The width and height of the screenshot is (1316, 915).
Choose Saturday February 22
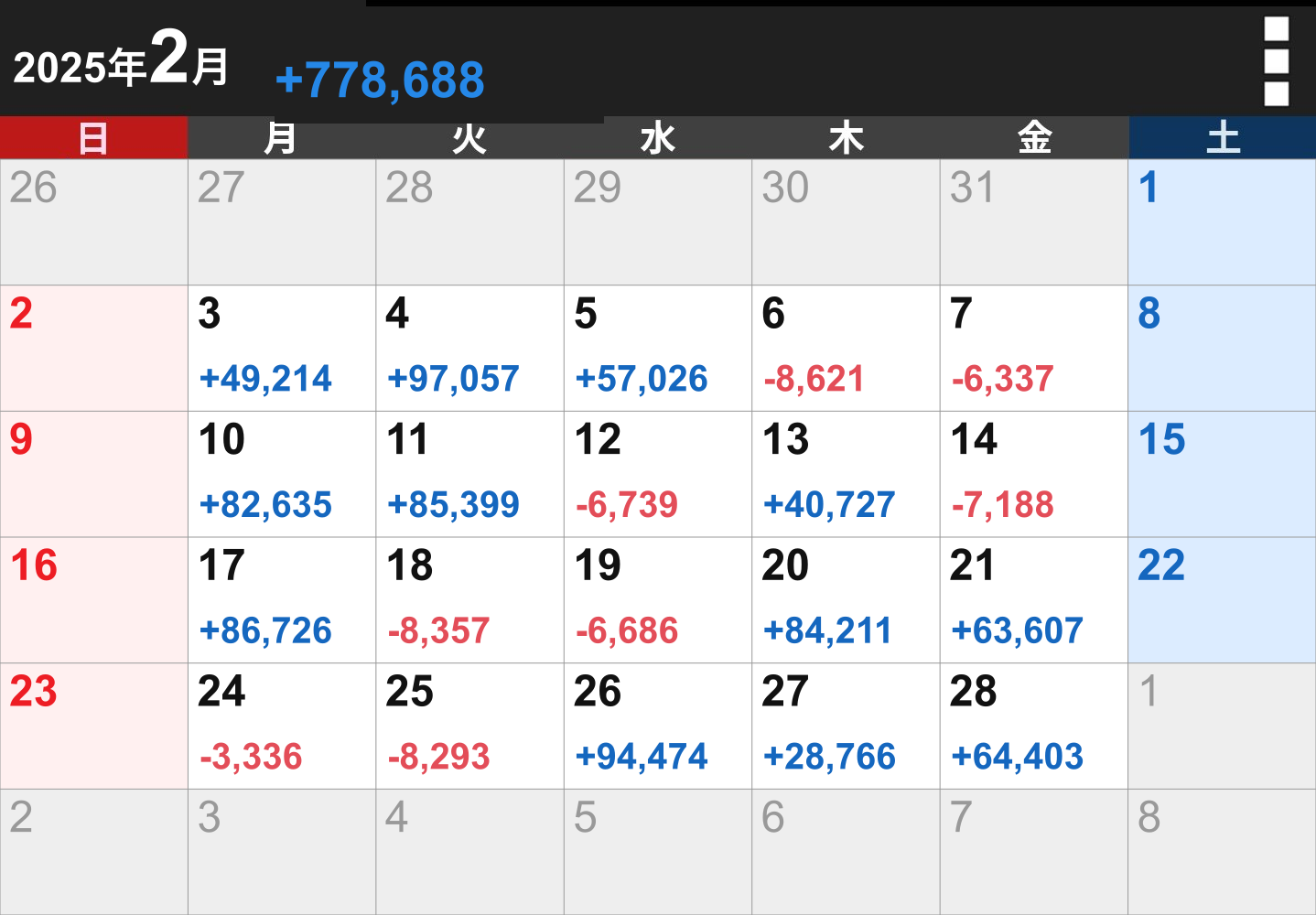1223,600
